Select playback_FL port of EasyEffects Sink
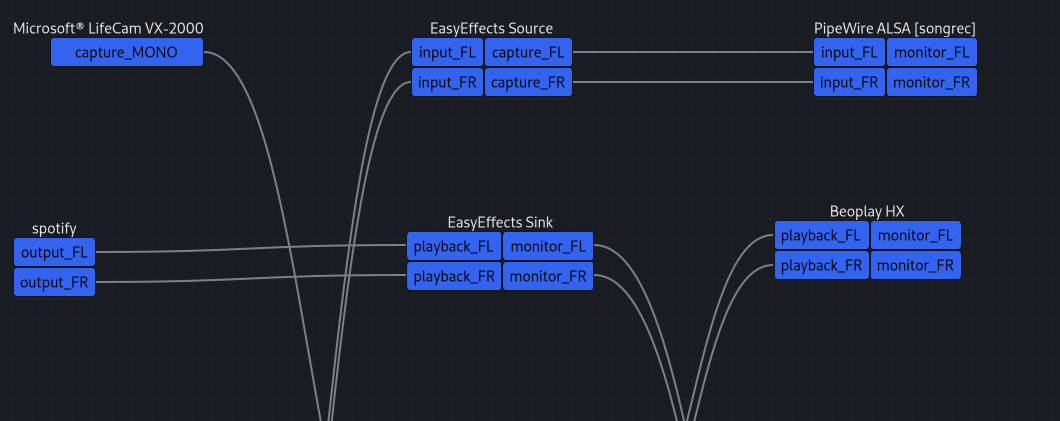The height and width of the screenshot is (421, 1060). coord(454,246)
